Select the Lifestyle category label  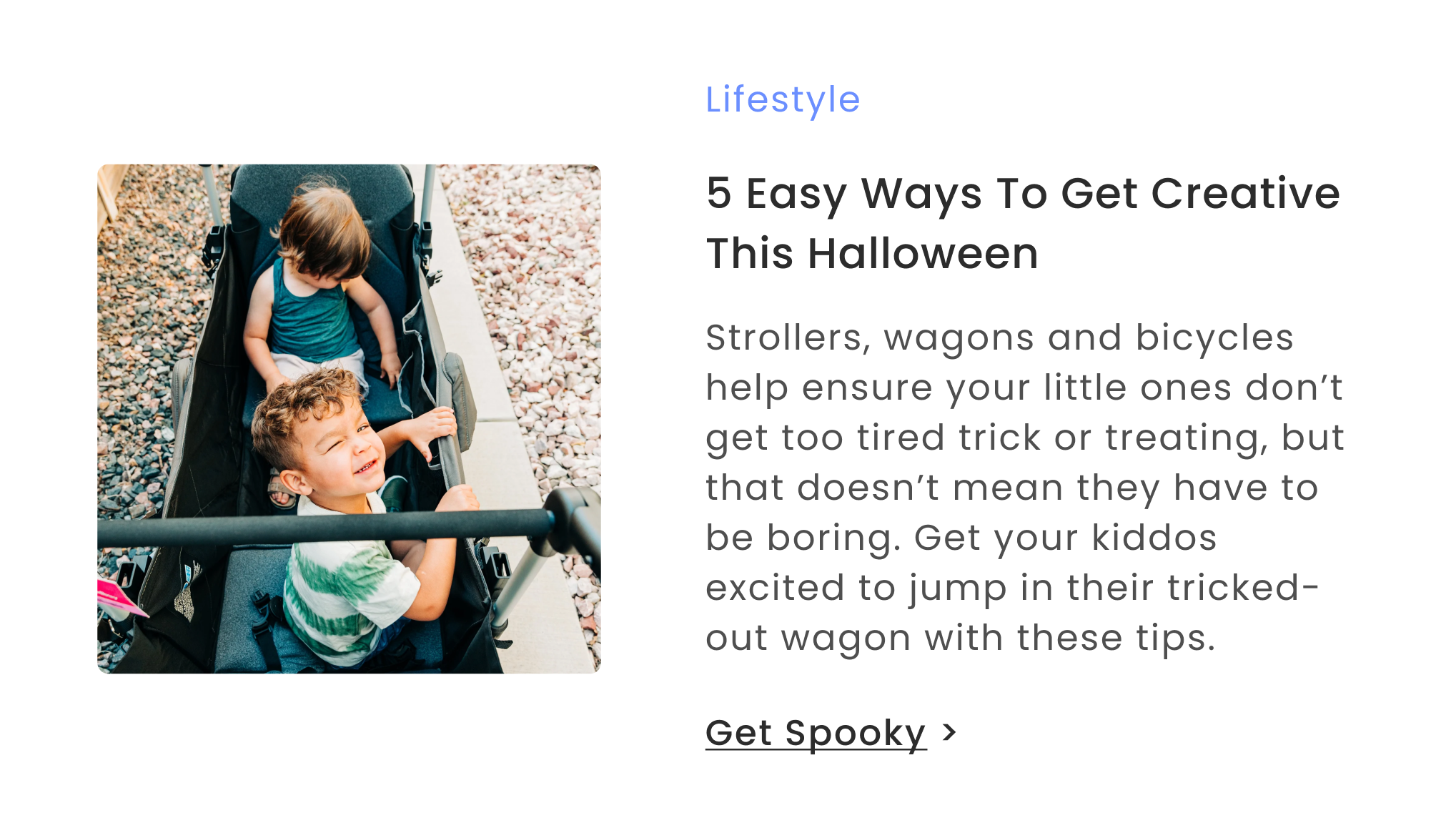click(x=783, y=99)
